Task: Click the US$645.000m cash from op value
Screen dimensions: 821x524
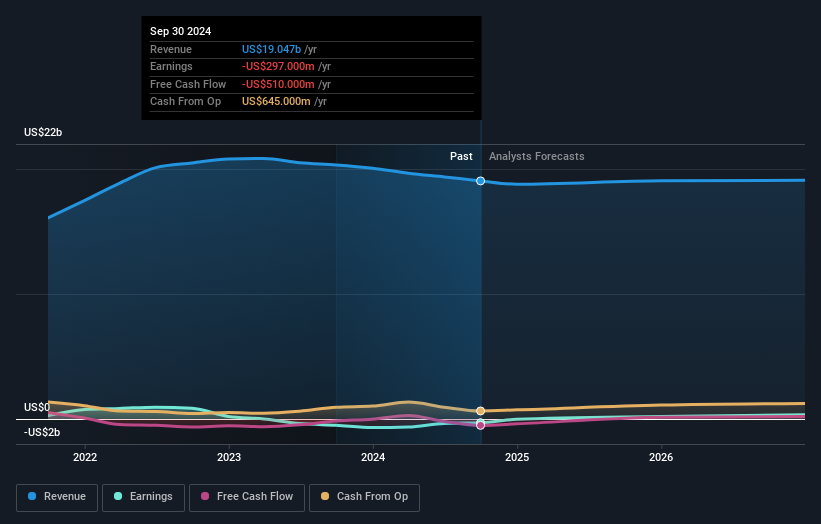Action: tap(276, 102)
